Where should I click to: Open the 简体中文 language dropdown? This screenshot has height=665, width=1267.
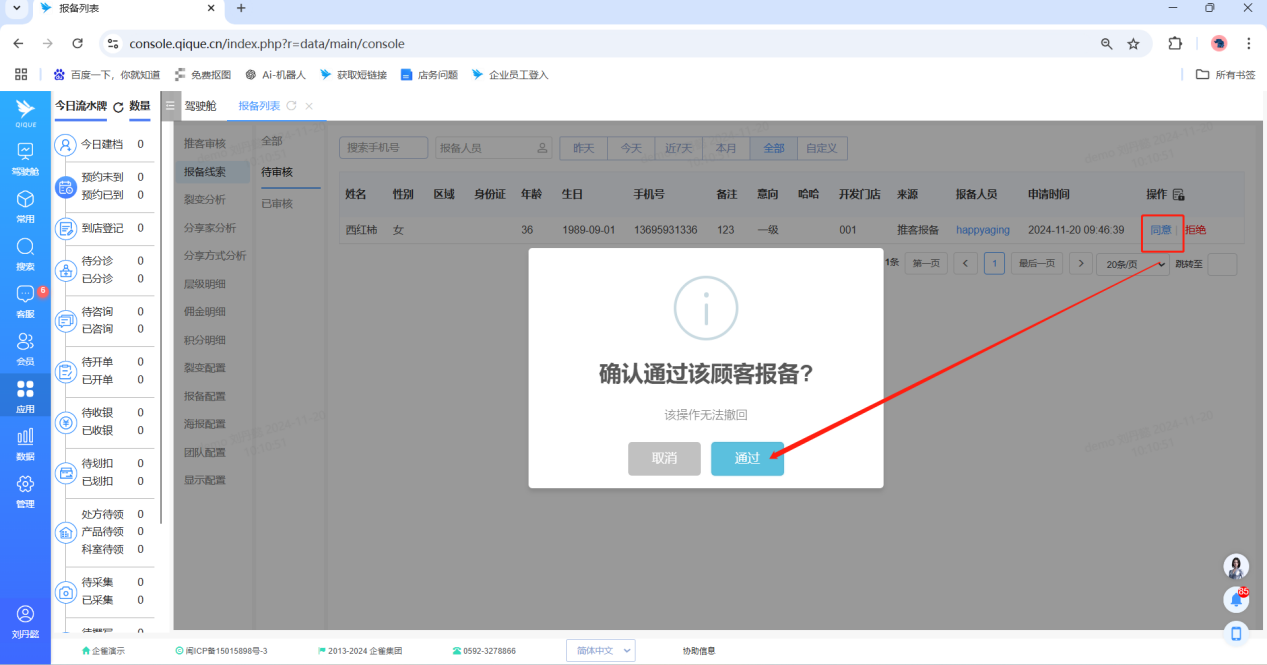[600, 650]
